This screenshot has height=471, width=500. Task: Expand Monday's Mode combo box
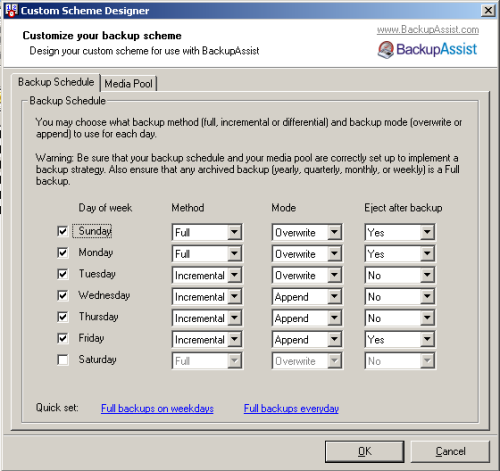[307, 254]
